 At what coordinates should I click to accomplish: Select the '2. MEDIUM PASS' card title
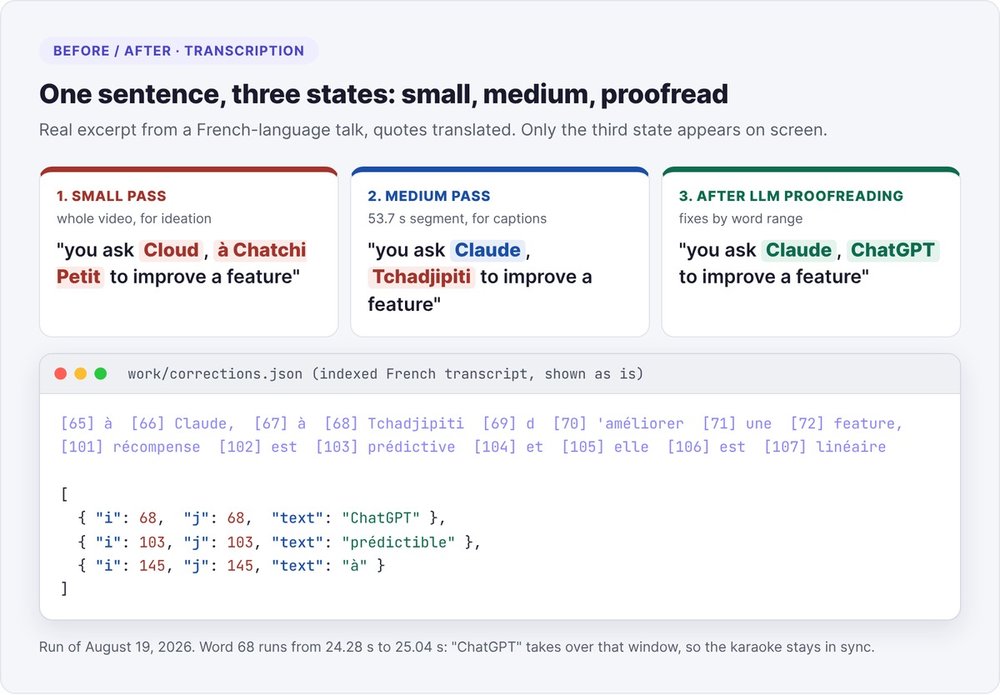[429, 196]
